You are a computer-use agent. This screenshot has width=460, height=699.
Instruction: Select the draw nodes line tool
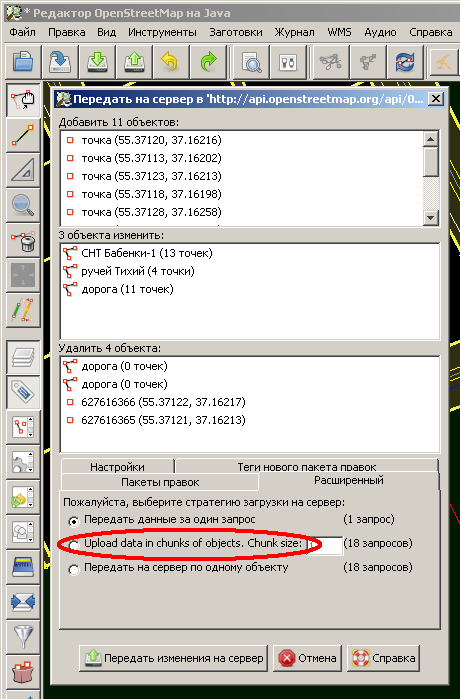(23, 135)
